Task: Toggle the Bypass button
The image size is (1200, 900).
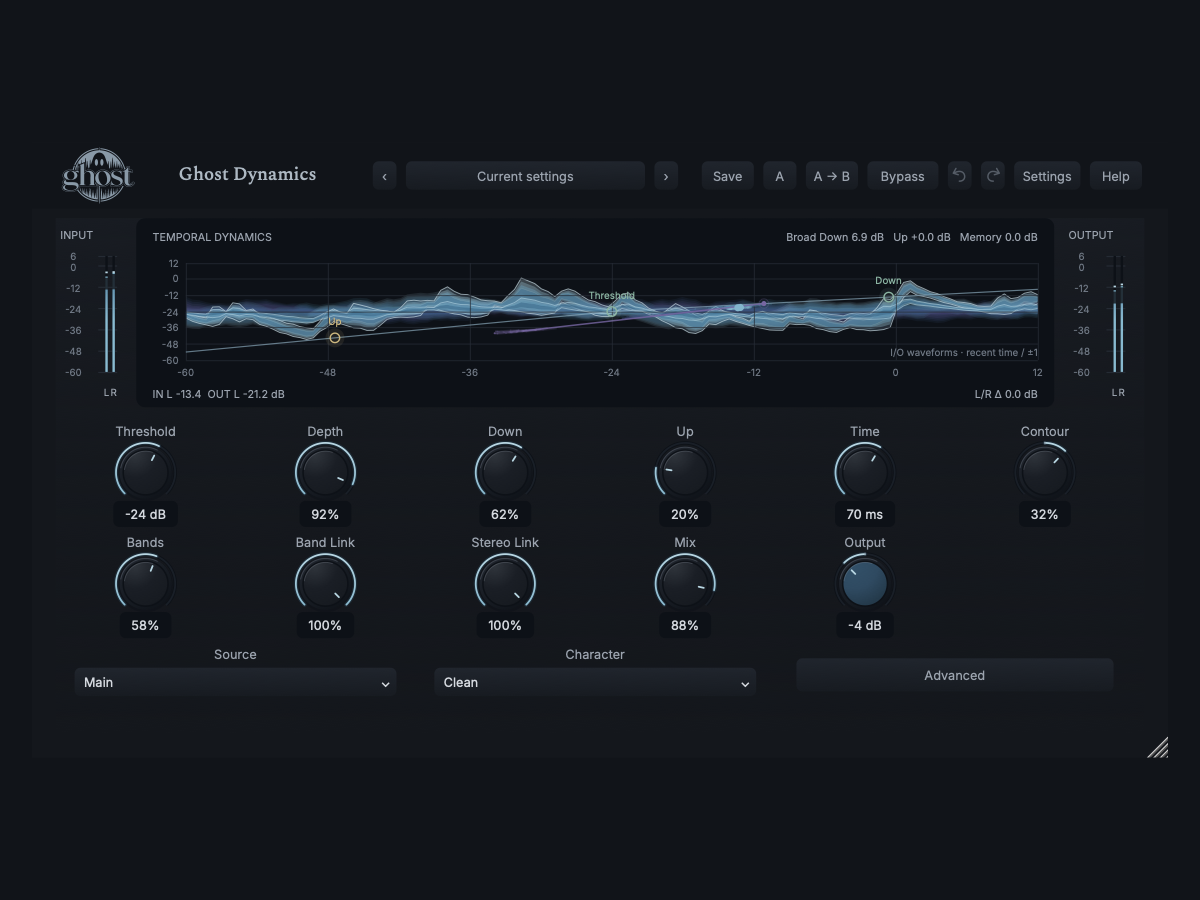Action: tap(902, 176)
